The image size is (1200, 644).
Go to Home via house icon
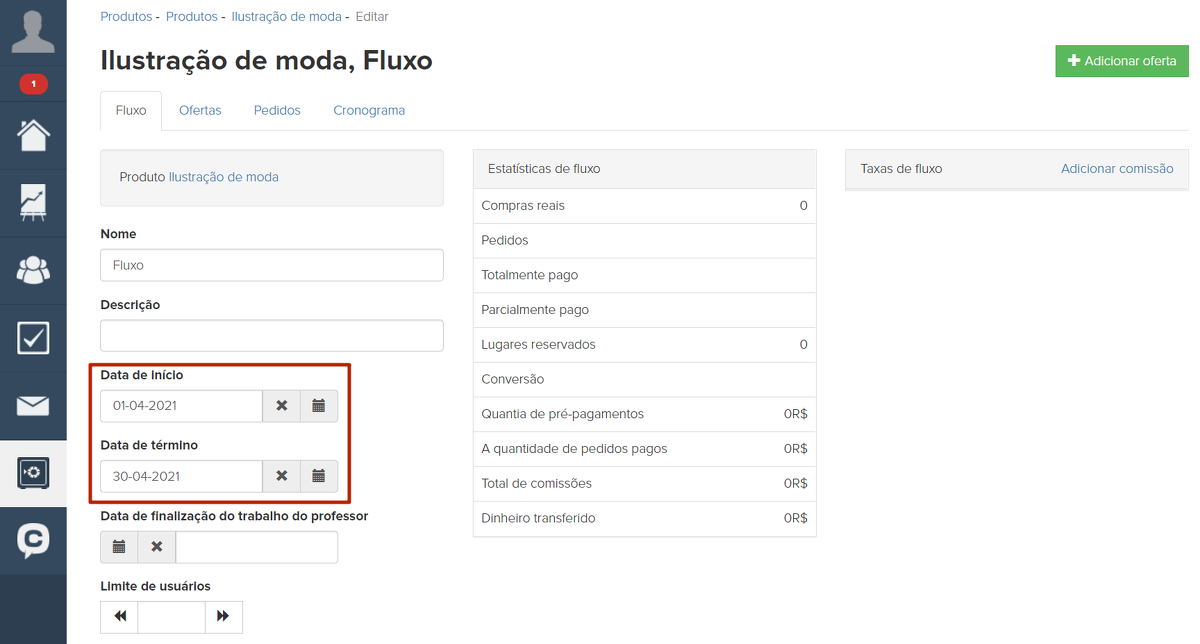(x=33, y=135)
